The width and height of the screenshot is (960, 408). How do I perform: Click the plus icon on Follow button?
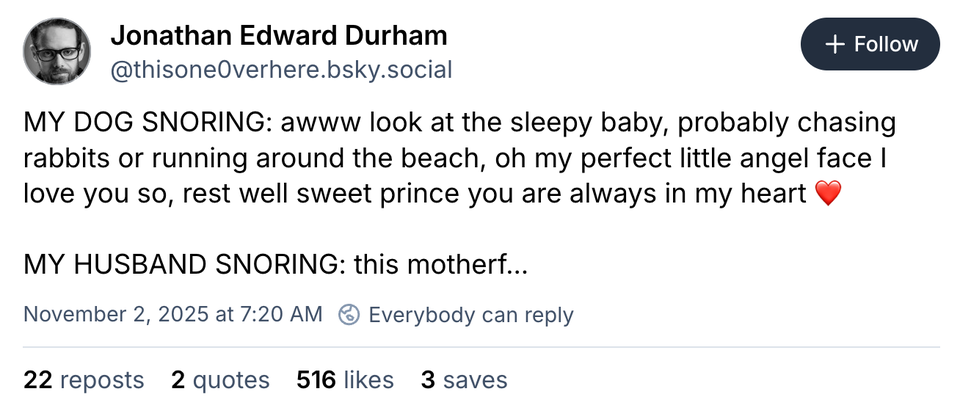click(x=834, y=44)
